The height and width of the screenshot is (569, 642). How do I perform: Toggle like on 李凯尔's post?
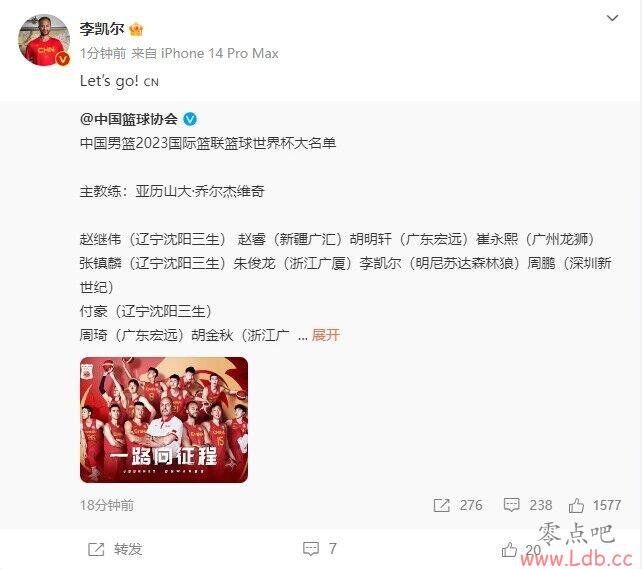[x=509, y=549]
